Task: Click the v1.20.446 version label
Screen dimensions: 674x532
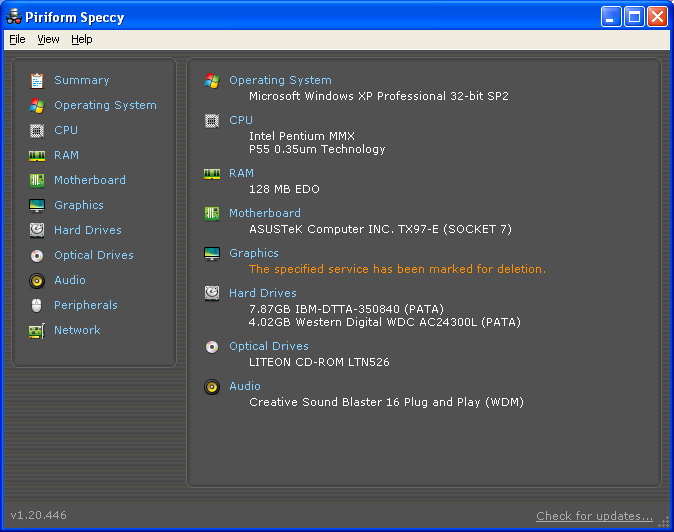Action: click(38, 516)
